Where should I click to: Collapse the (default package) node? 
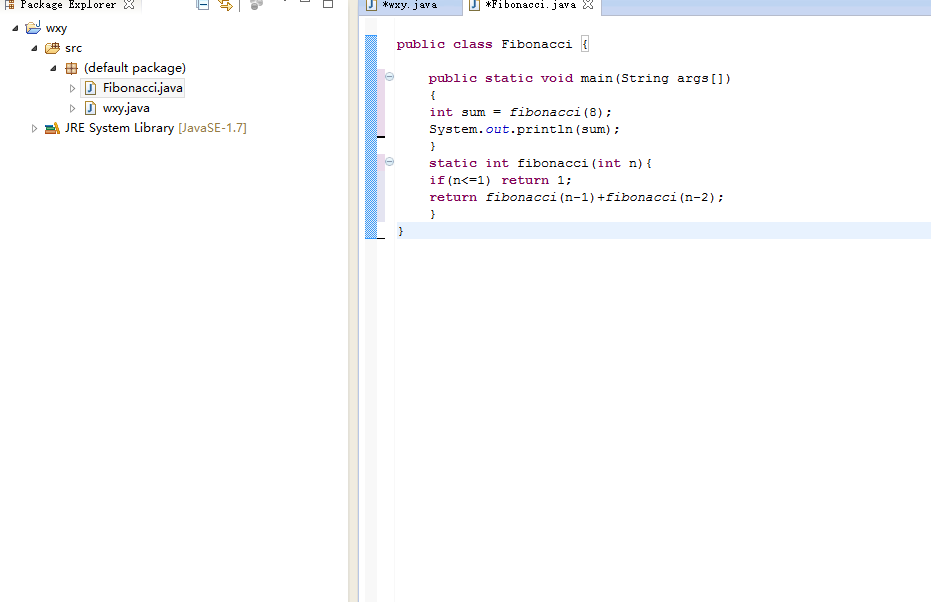click(53, 68)
